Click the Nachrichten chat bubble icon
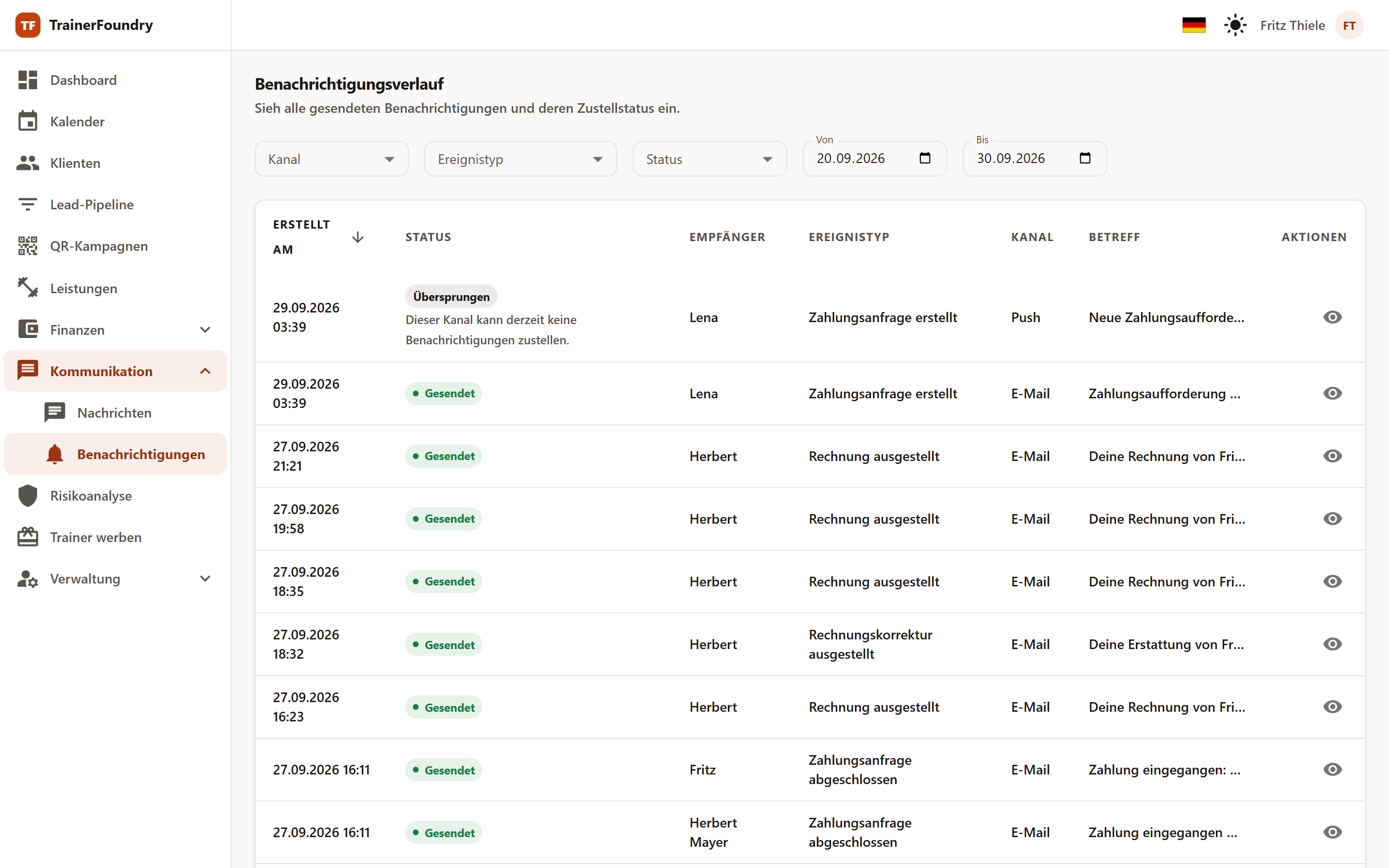 click(54, 412)
